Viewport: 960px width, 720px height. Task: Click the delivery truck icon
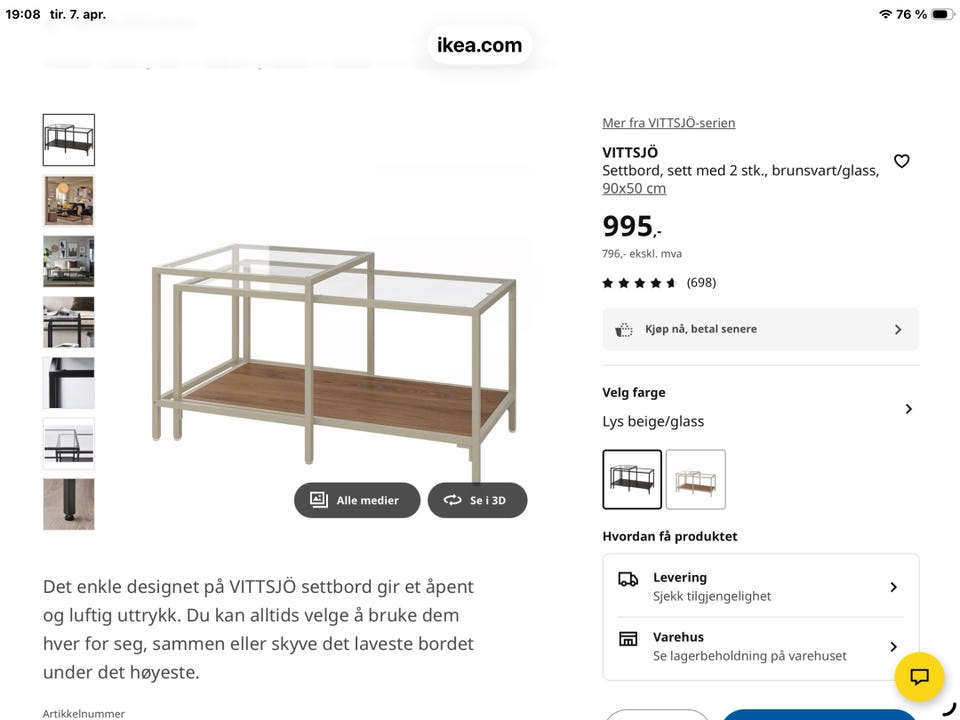point(628,579)
